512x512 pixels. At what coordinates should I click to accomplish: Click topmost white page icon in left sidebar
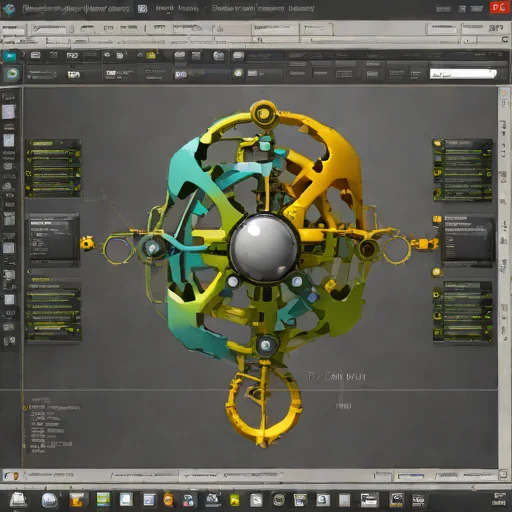click(x=9, y=112)
